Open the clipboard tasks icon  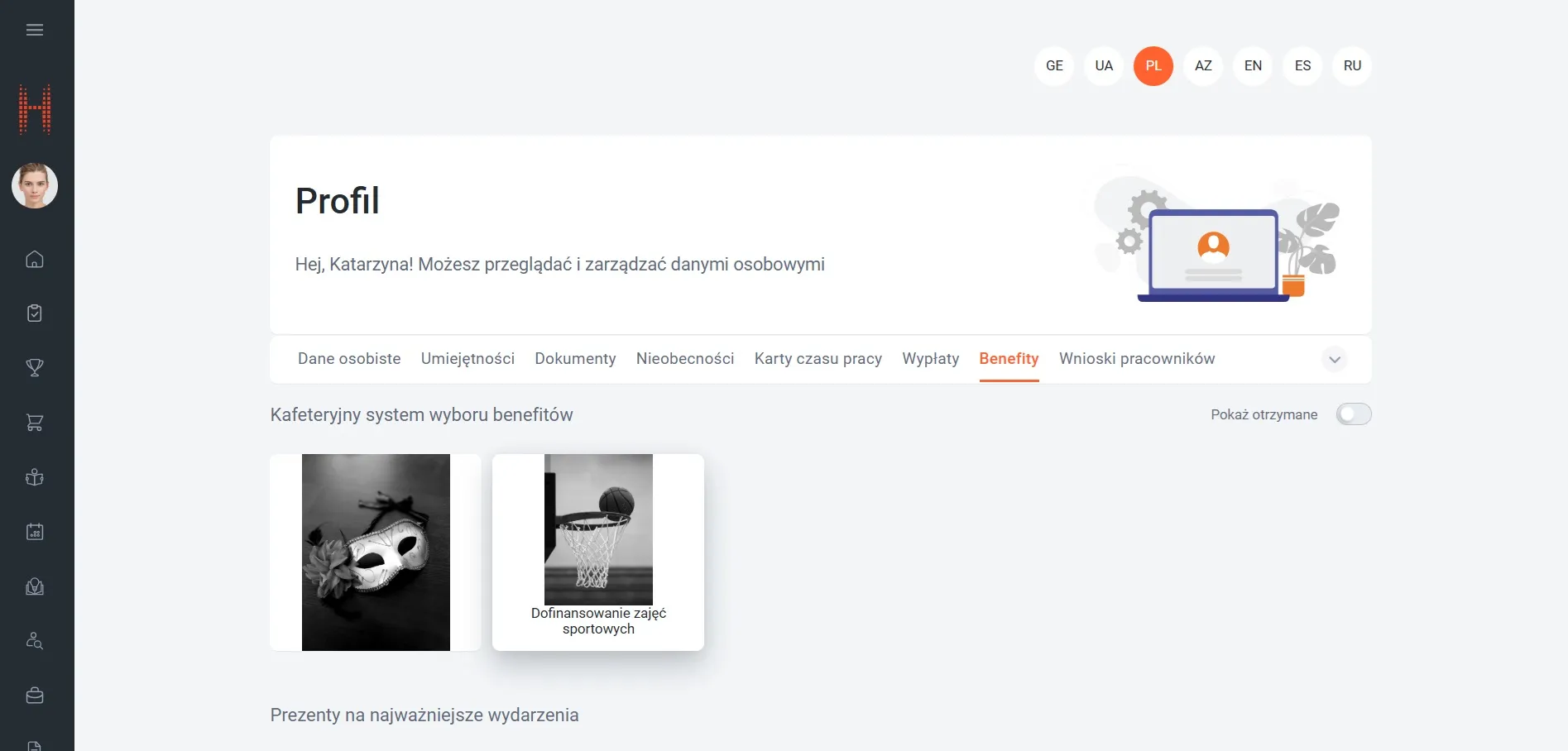click(x=35, y=313)
